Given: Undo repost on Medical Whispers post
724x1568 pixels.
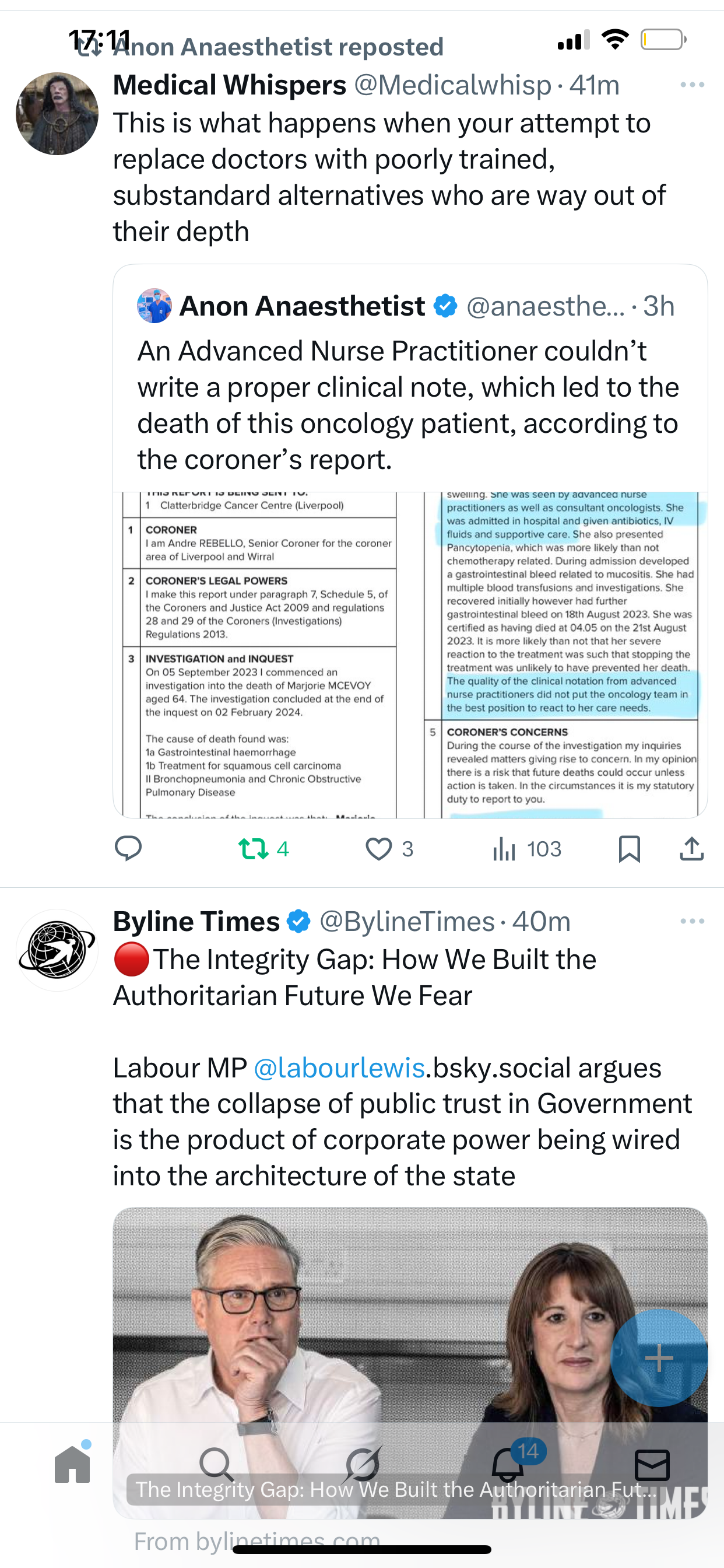Looking at the screenshot, I should [254, 849].
